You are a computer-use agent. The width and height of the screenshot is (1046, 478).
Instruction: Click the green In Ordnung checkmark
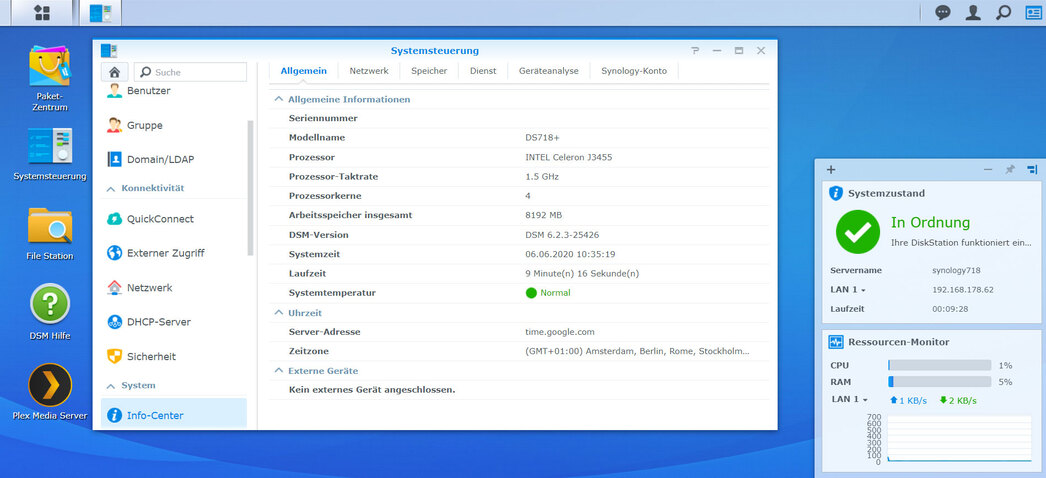(858, 231)
